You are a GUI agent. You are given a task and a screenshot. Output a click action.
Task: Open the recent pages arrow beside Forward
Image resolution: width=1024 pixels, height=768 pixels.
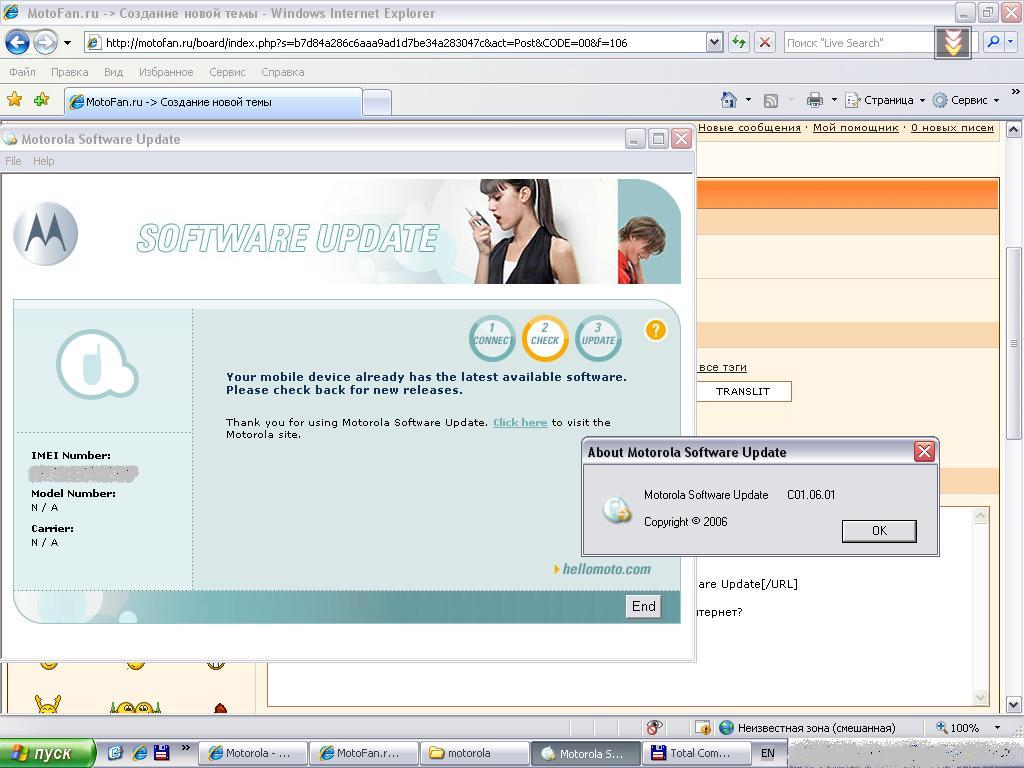tap(67, 43)
